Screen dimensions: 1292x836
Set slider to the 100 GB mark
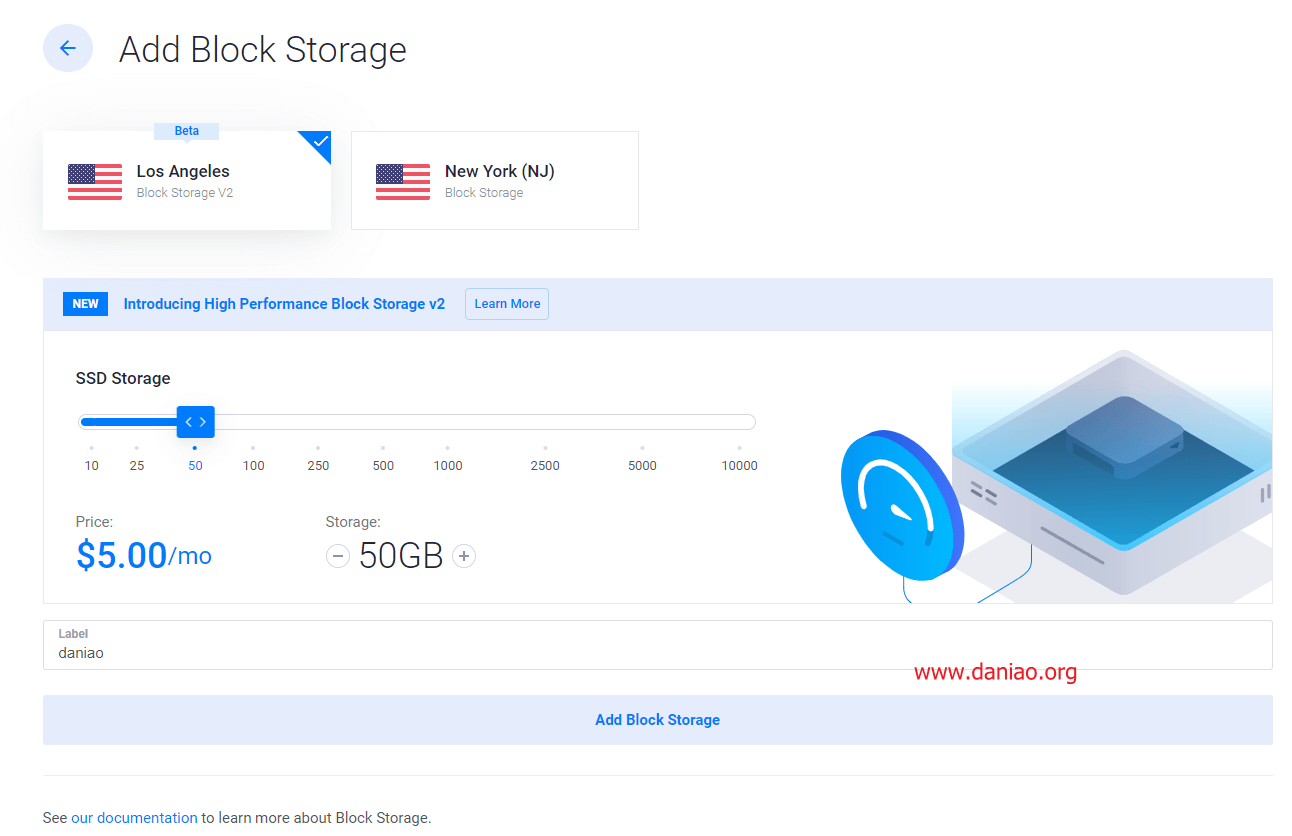(x=253, y=465)
